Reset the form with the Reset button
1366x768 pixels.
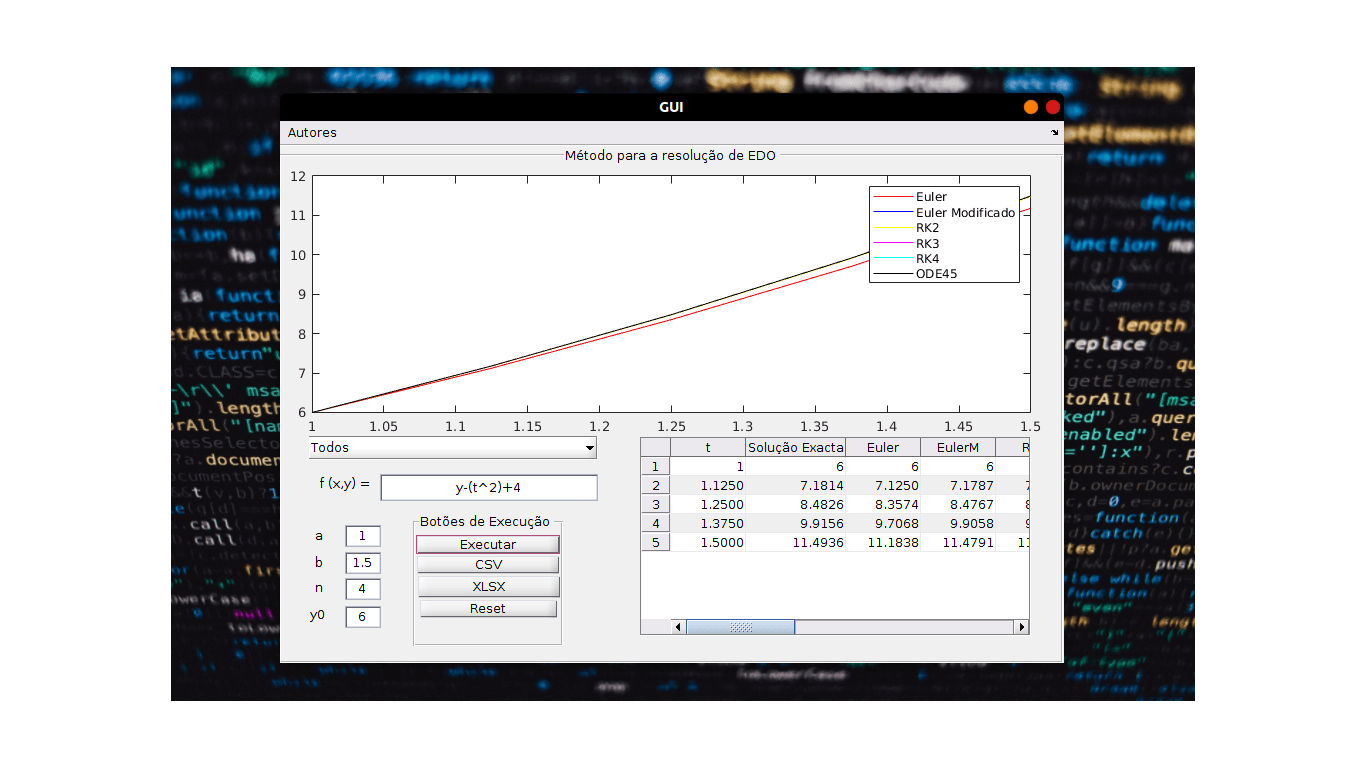[x=488, y=608]
